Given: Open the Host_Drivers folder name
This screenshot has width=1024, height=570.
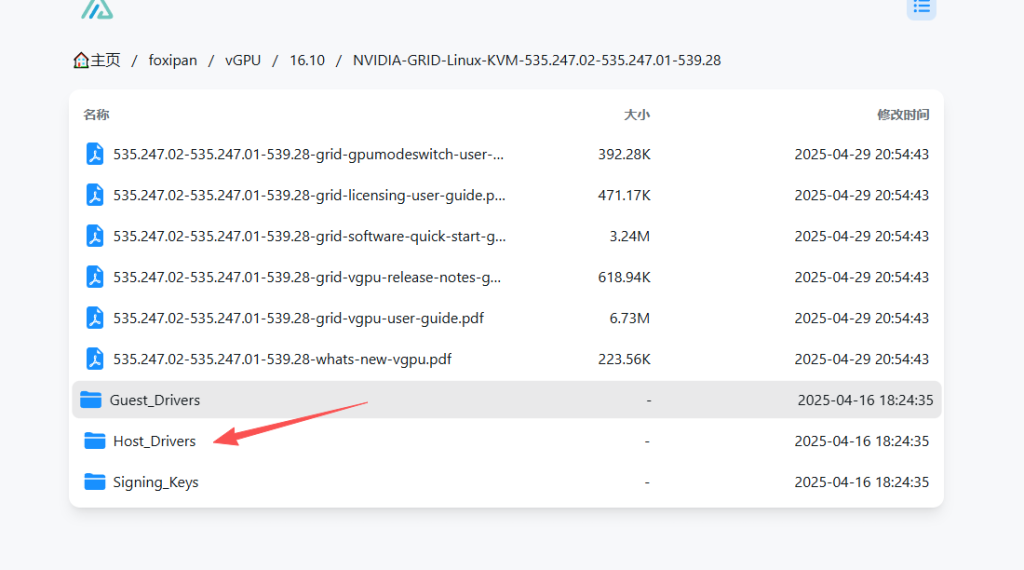Looking at the screenshot, I should 154,441.
